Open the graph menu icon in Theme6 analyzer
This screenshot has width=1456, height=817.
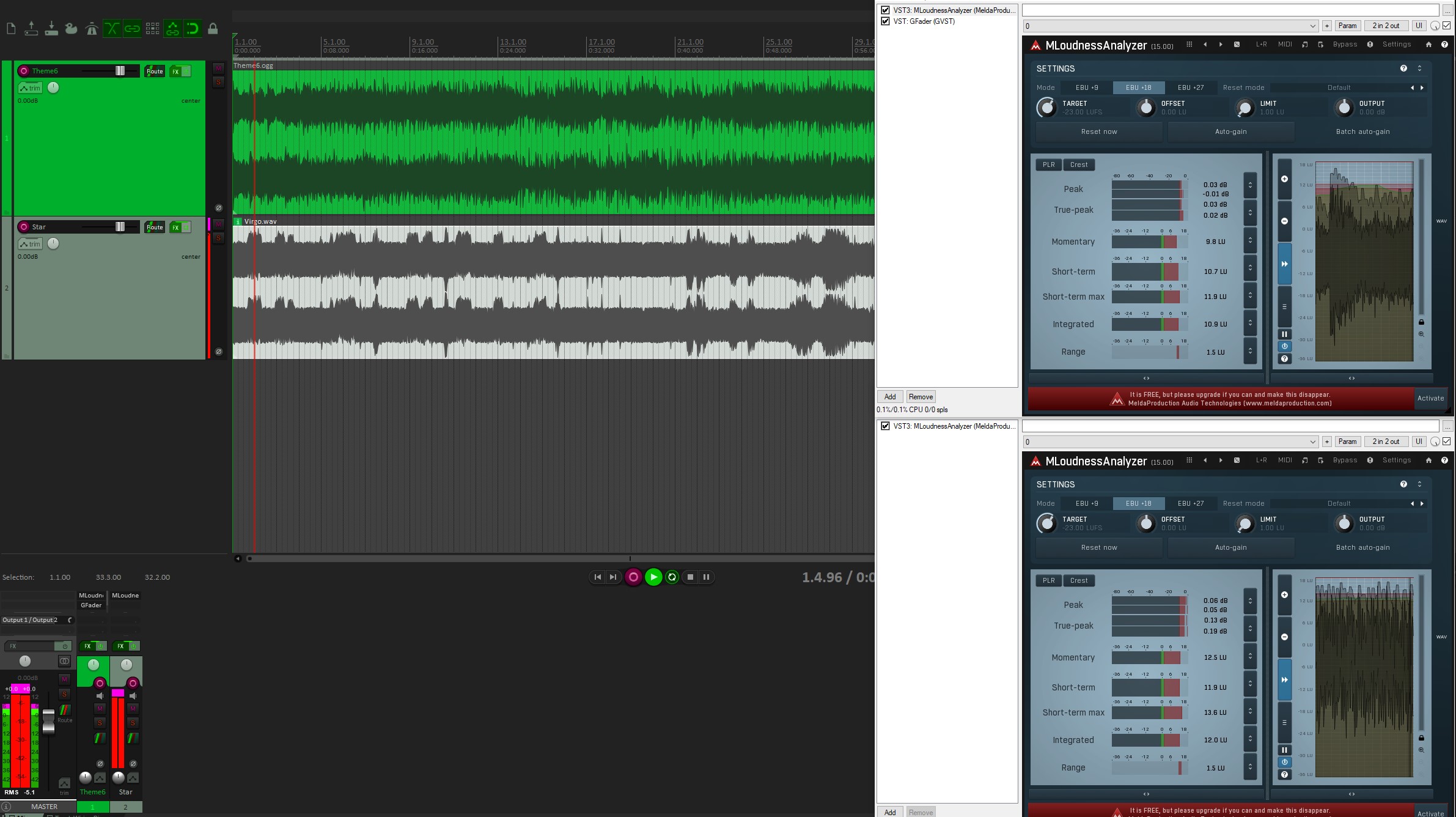(x=1284, y=306)
